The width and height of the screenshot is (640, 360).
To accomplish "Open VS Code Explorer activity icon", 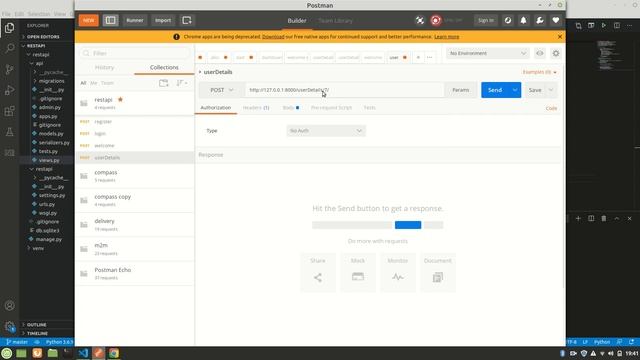I will click(x=9, y=28).
